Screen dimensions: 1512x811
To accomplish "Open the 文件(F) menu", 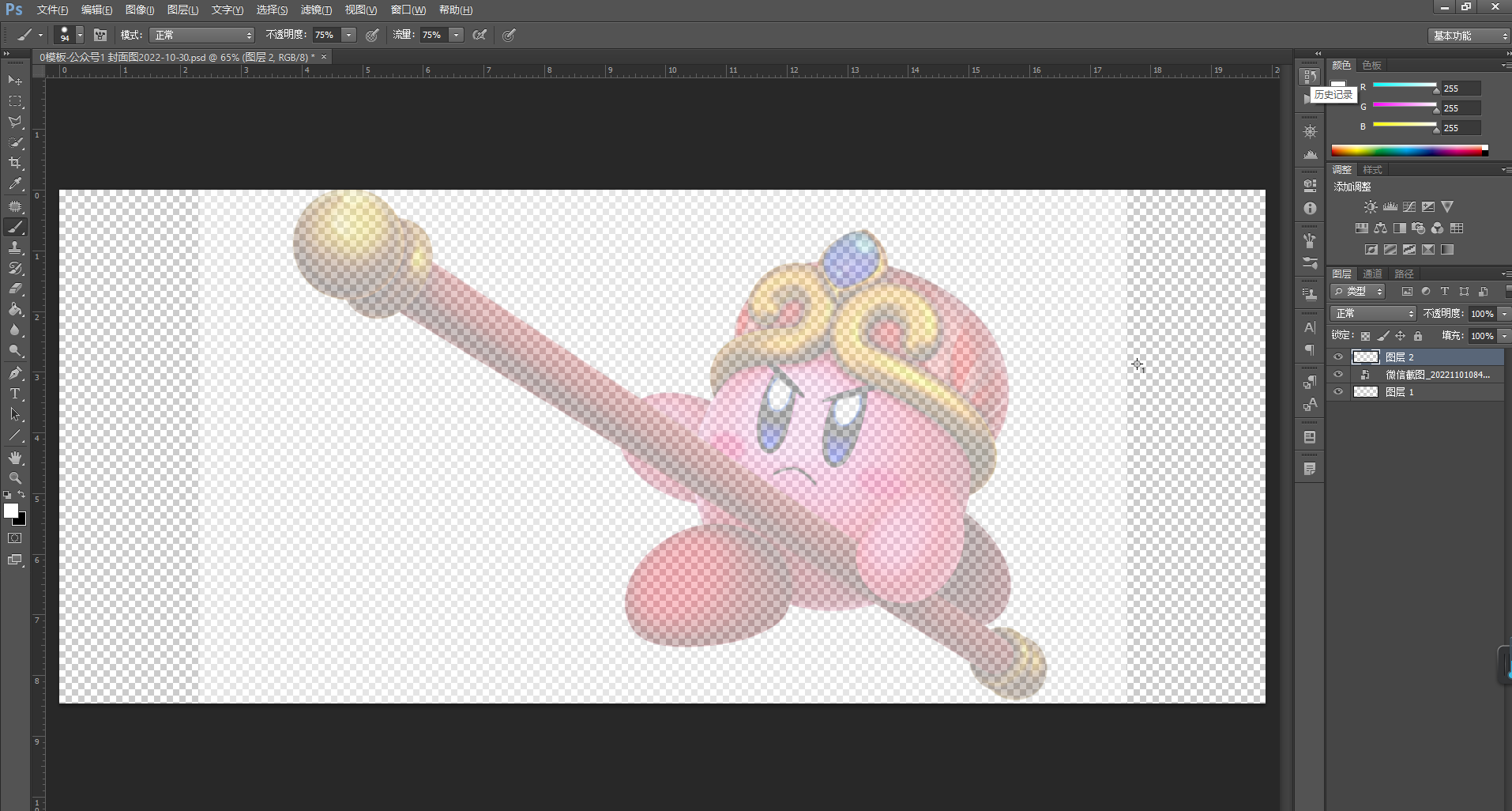I will click(x=52, y=10).
